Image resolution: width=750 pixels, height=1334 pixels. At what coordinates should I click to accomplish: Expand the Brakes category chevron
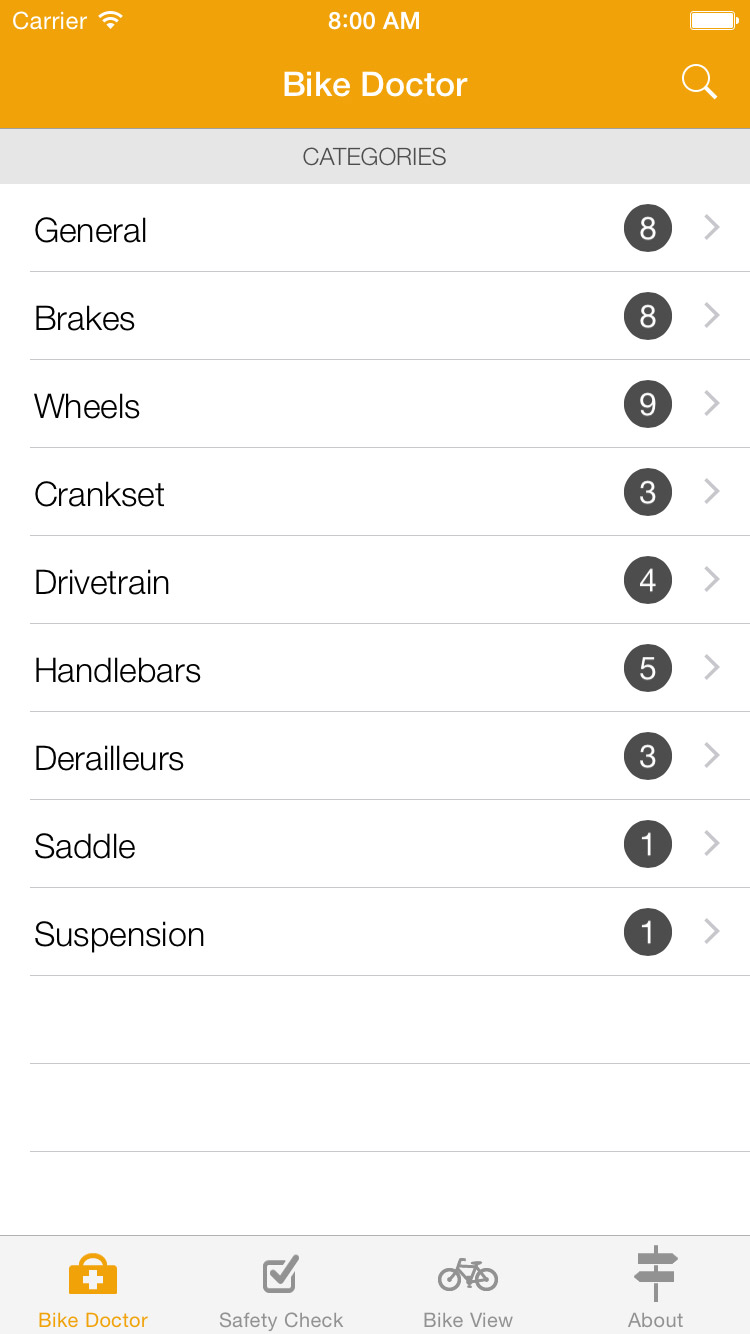(x=712, y=317)
